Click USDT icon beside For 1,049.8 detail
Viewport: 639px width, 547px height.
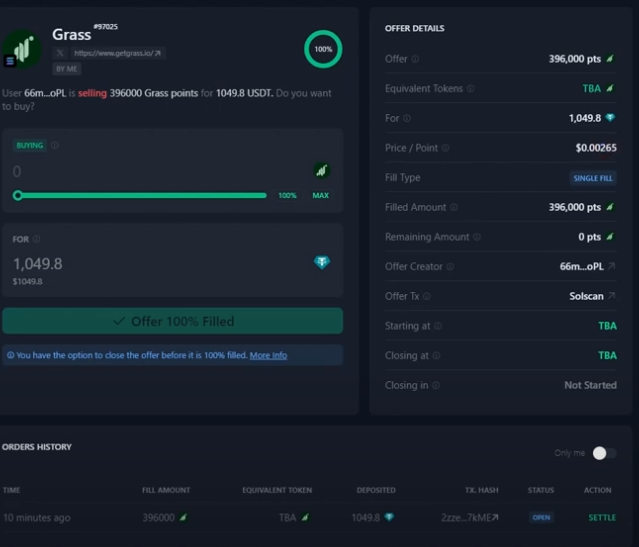click(x=610, y=118)
